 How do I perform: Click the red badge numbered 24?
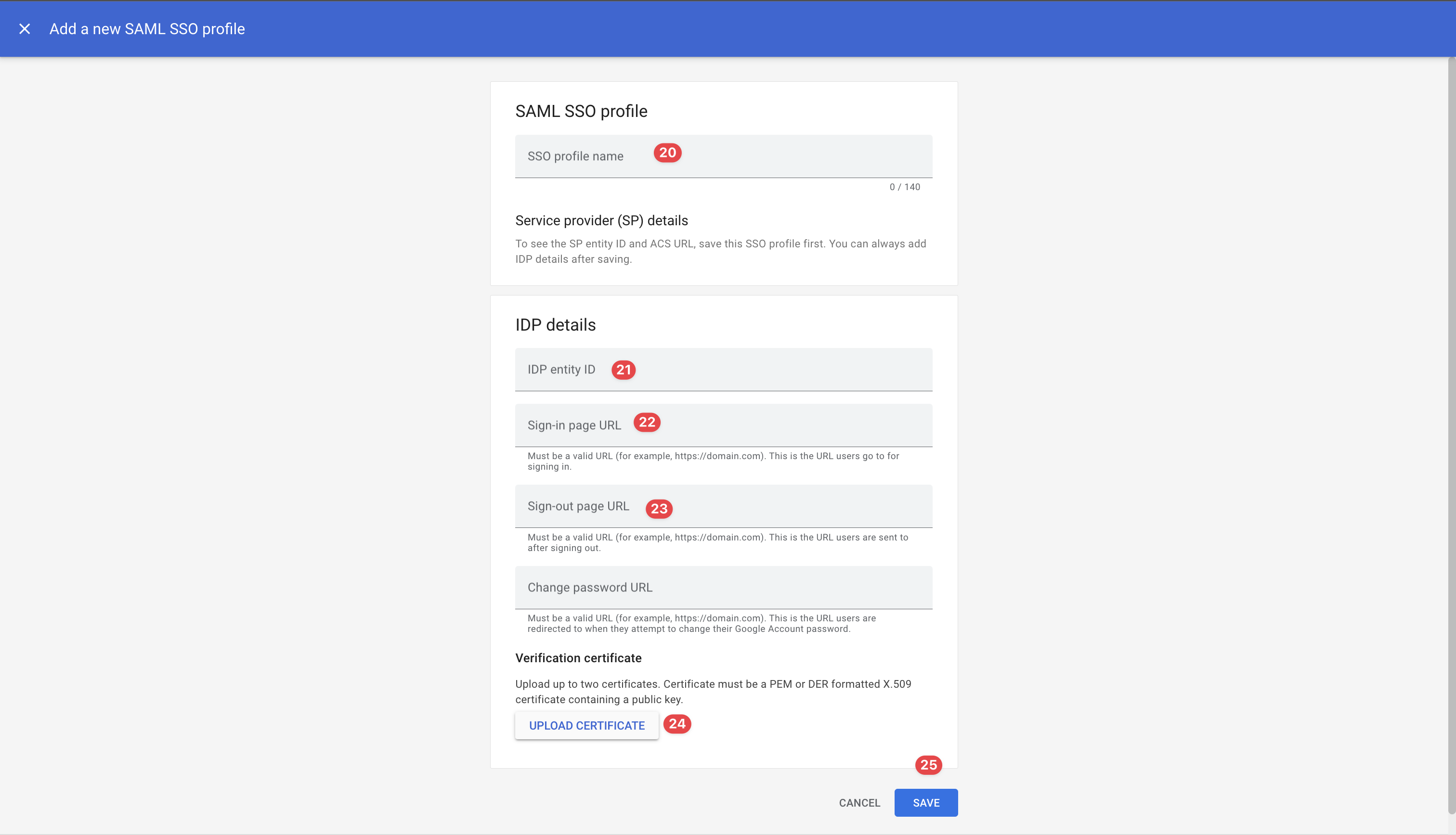coord(677,724)
